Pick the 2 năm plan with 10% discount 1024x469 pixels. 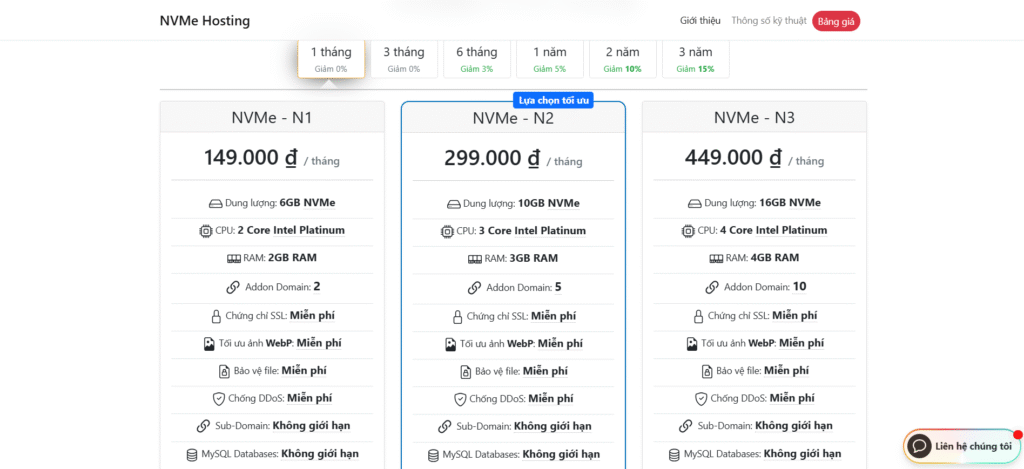pos(621,59)
